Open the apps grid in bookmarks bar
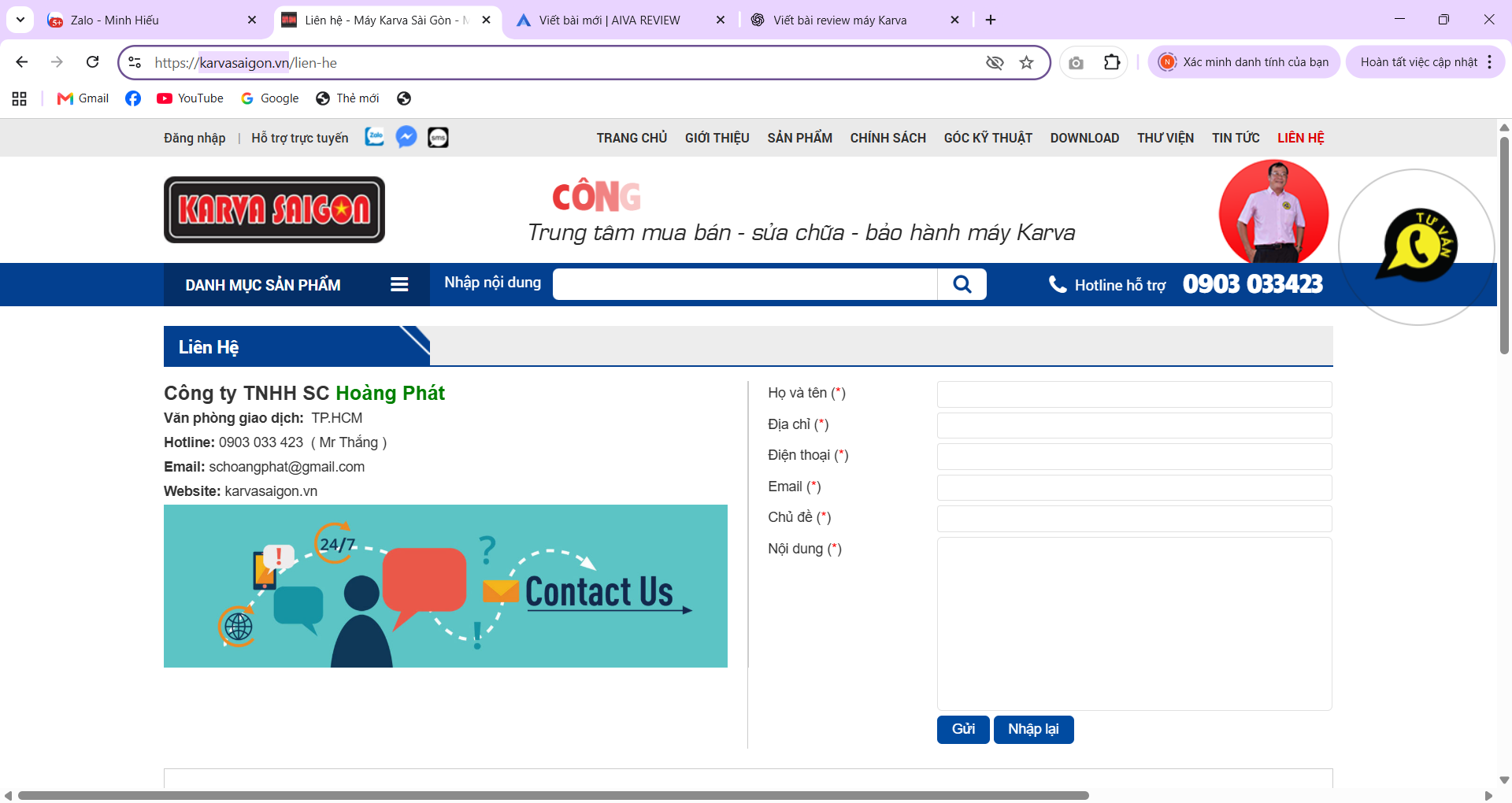1512x803 pixels. (20, 98)
